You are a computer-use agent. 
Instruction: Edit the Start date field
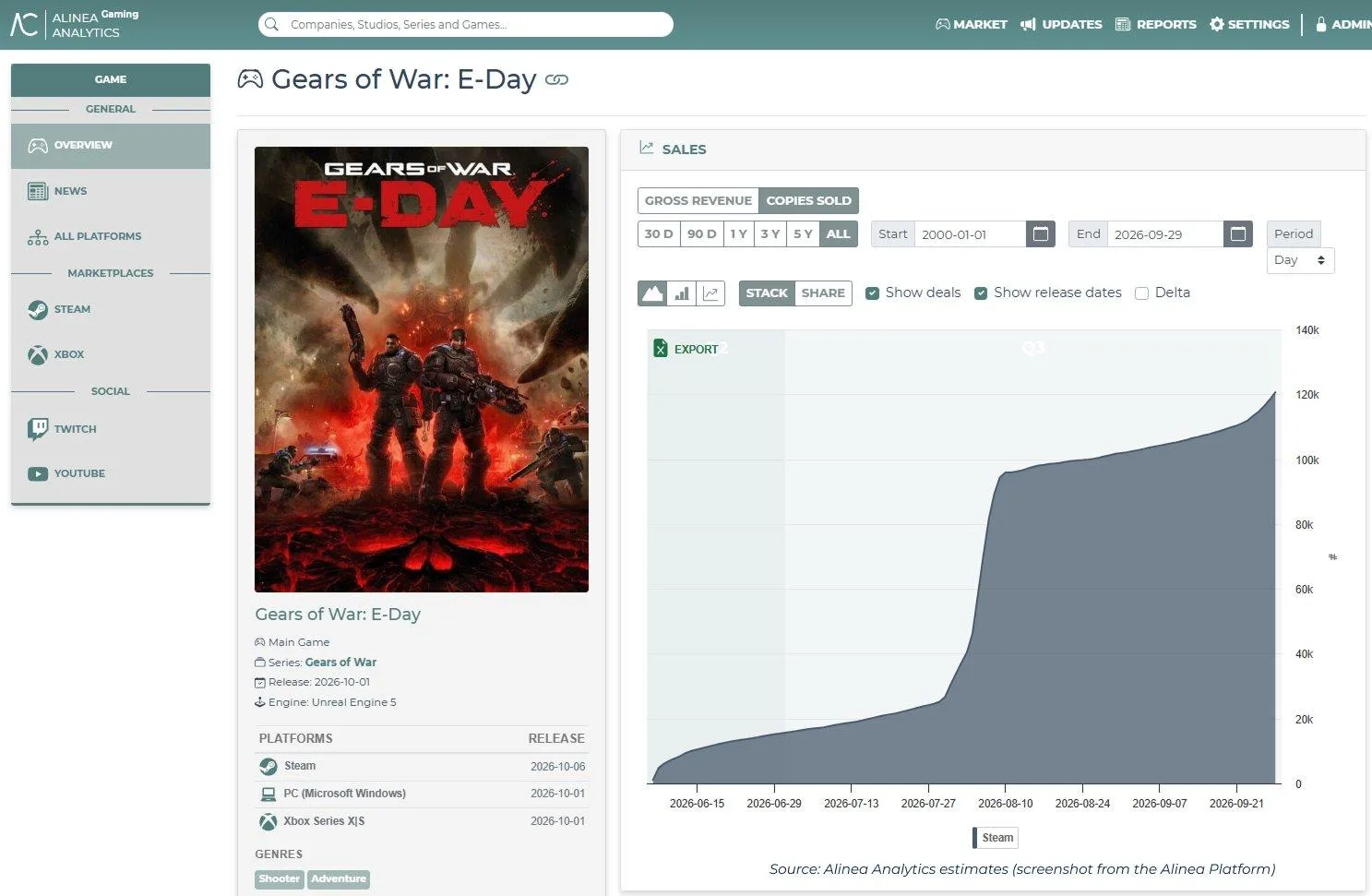[971, 233]
